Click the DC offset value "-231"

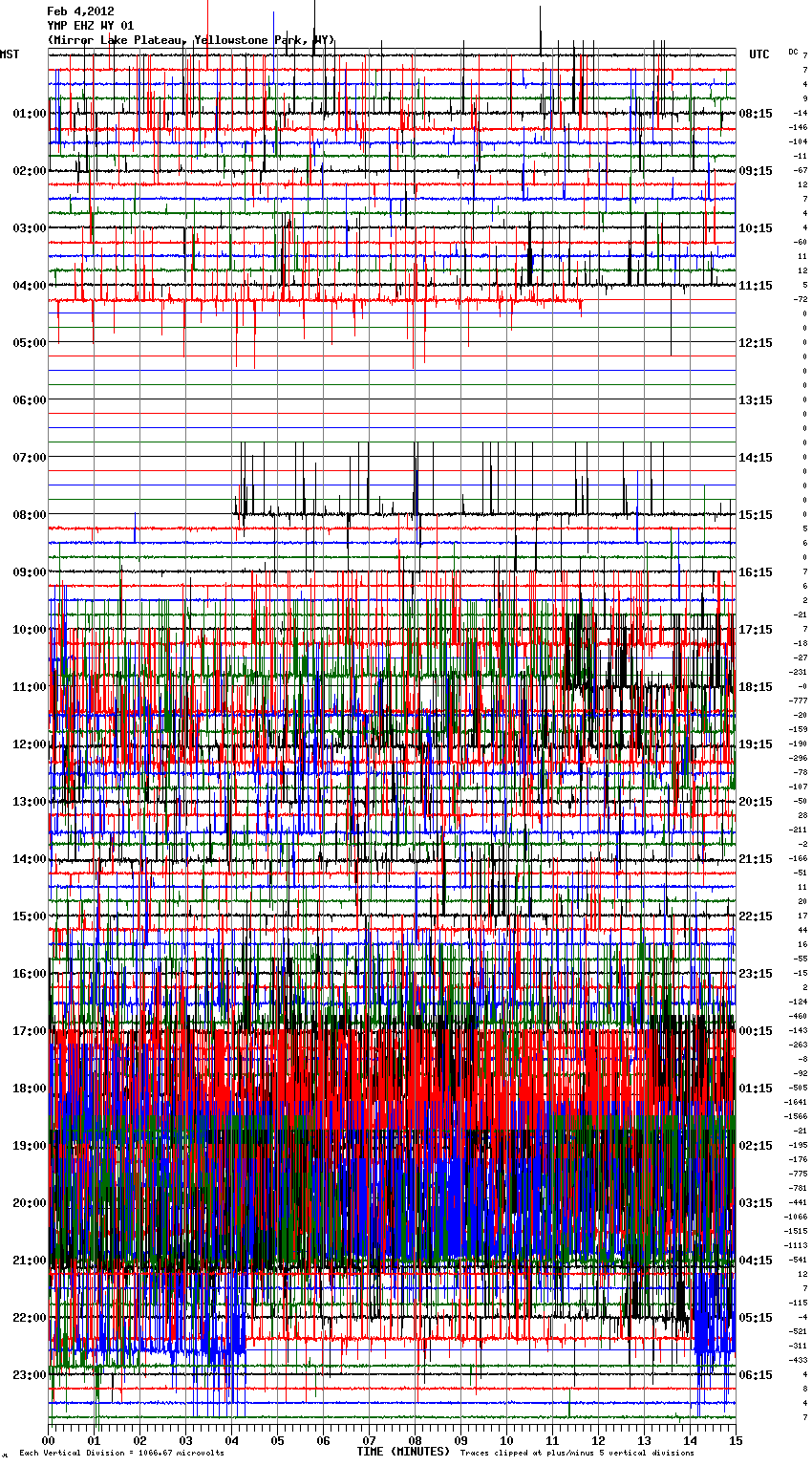[798, 672]
